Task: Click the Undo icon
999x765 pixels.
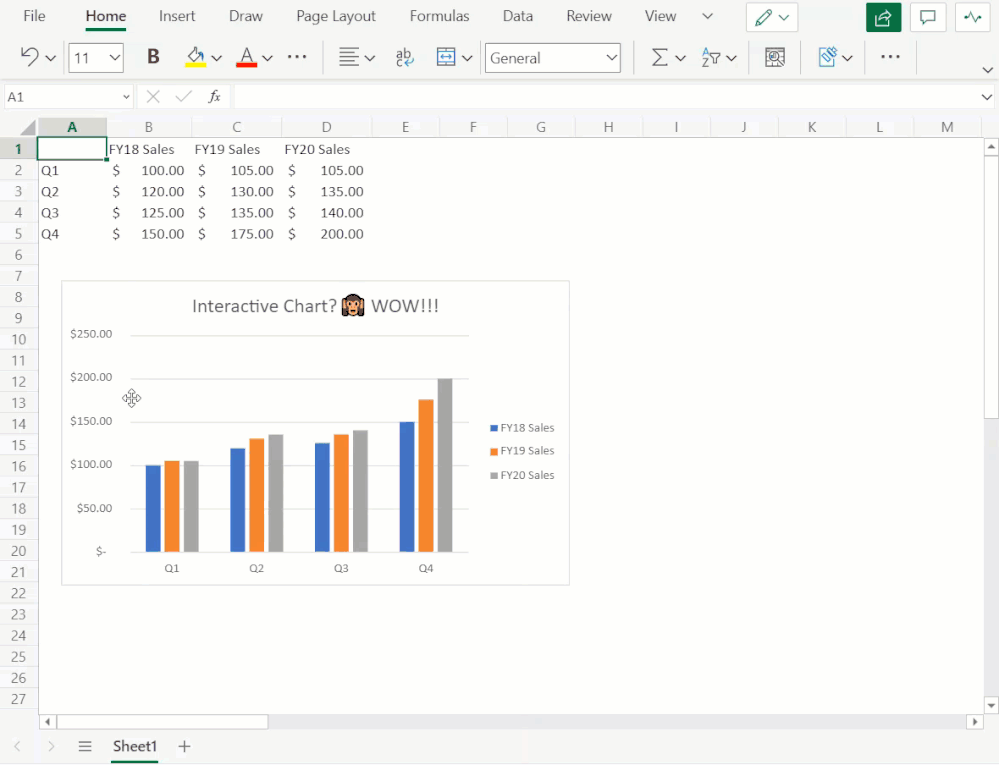Action: 28,57
